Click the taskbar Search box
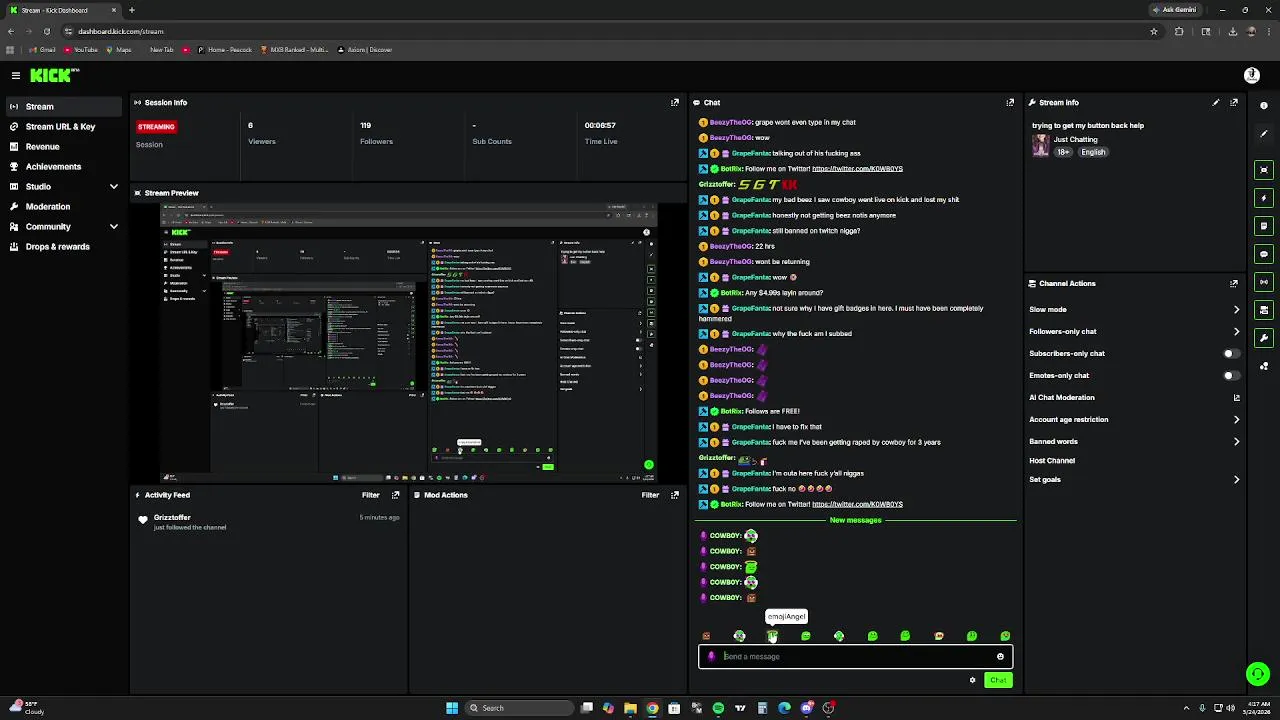 [520, 708]
